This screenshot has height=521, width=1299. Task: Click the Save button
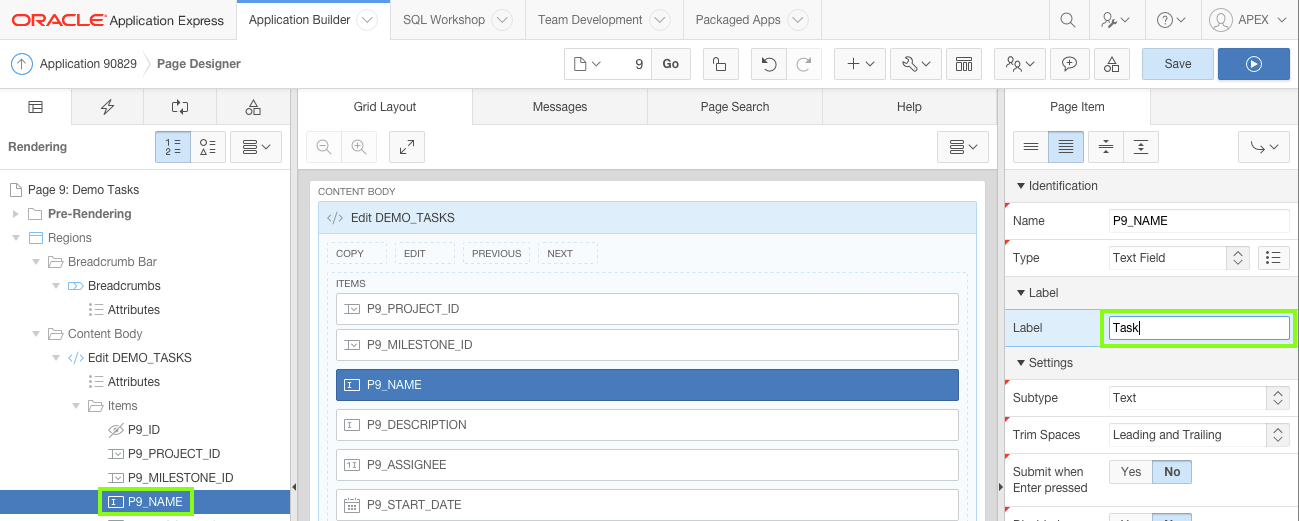[x=1177, y=64]
